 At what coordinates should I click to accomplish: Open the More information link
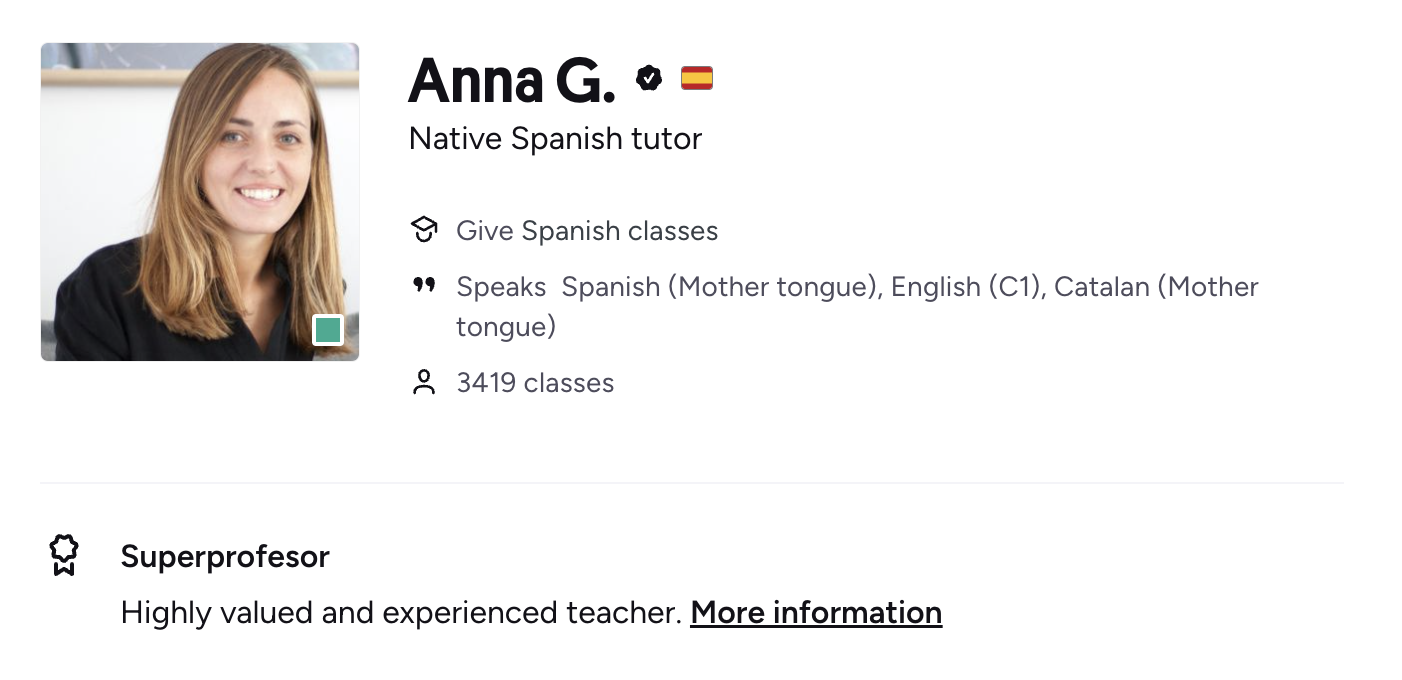click(816, 612)
